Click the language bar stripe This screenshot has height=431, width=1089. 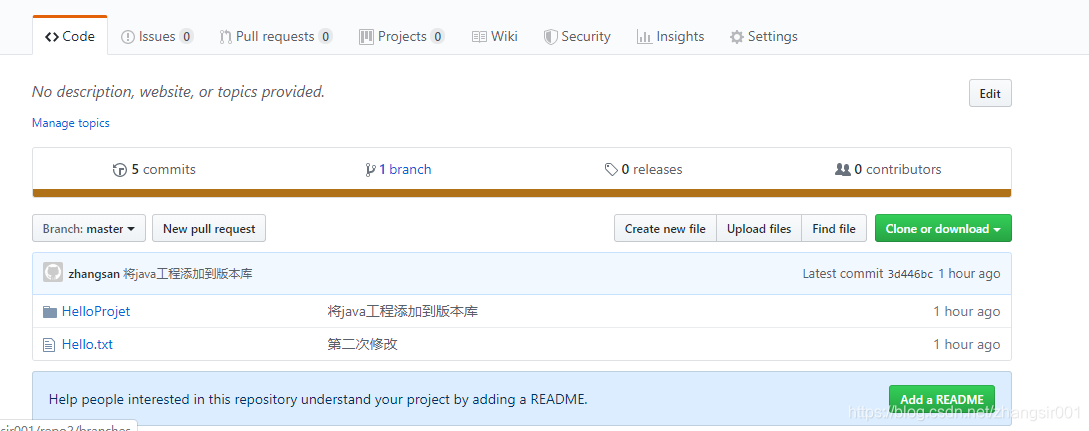(522, 193)
